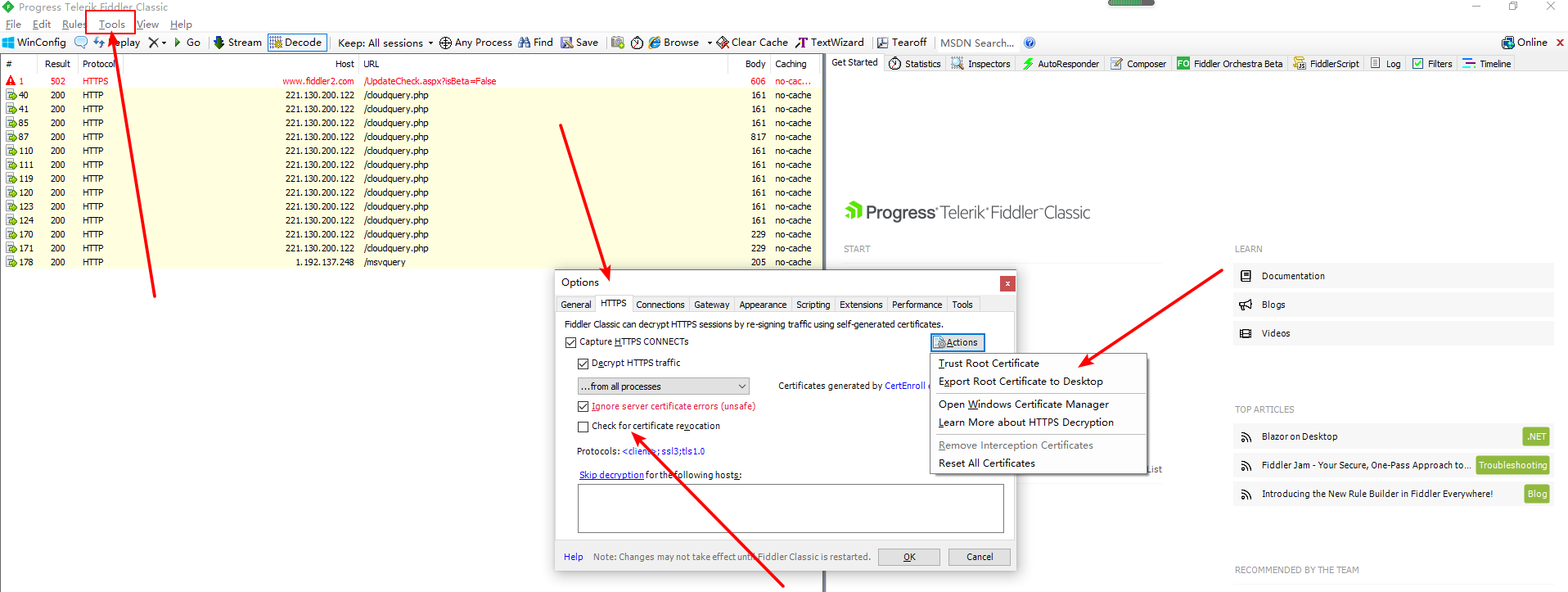Click the Skip decryption link
The image size is (1568, 592).
tap(611, 475)
